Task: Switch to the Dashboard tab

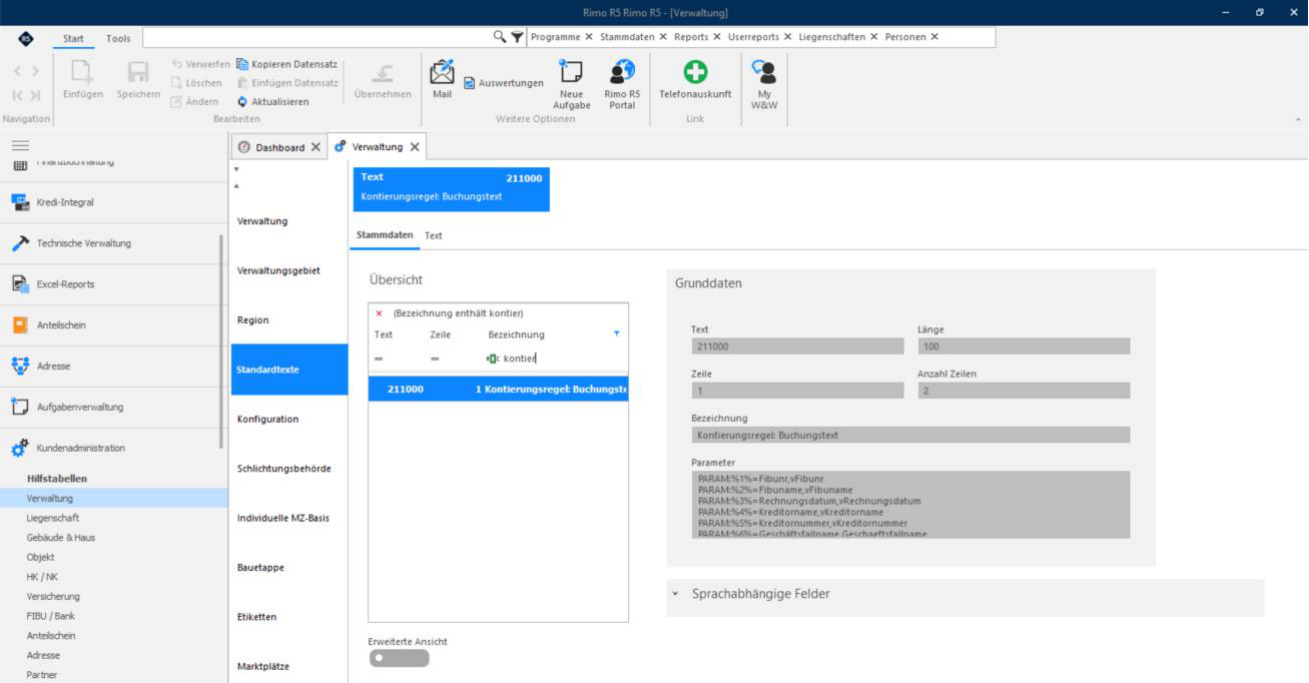Action: tap(271, 147)
